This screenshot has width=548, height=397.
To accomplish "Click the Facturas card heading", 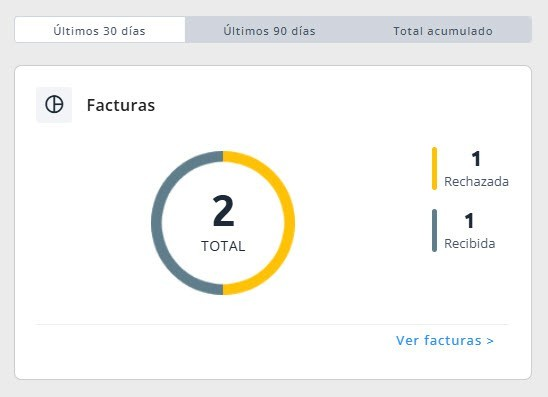I will pyautogui.click(x=121, y=105).
